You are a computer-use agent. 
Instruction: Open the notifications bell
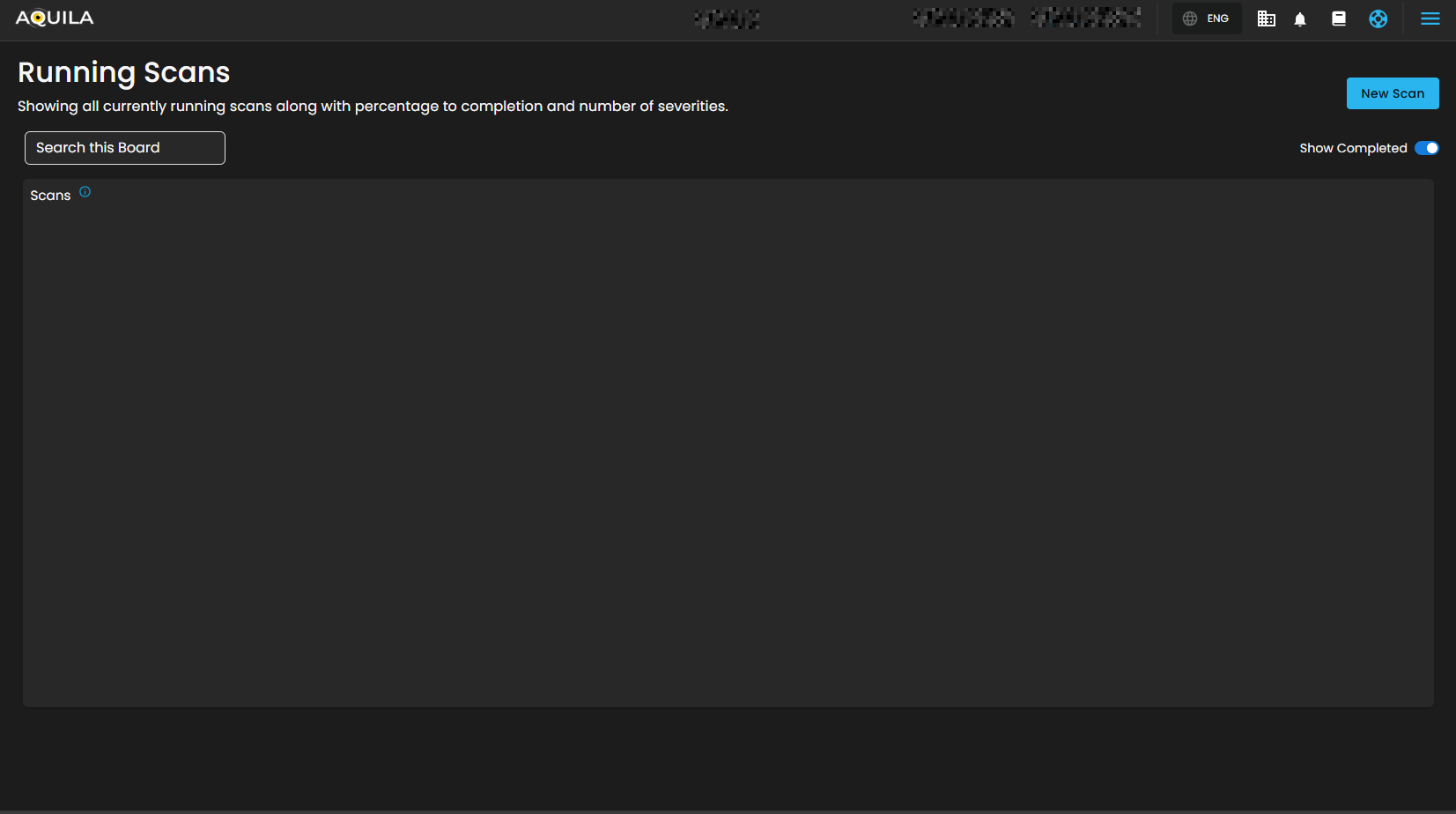[x=1300, y=19]
